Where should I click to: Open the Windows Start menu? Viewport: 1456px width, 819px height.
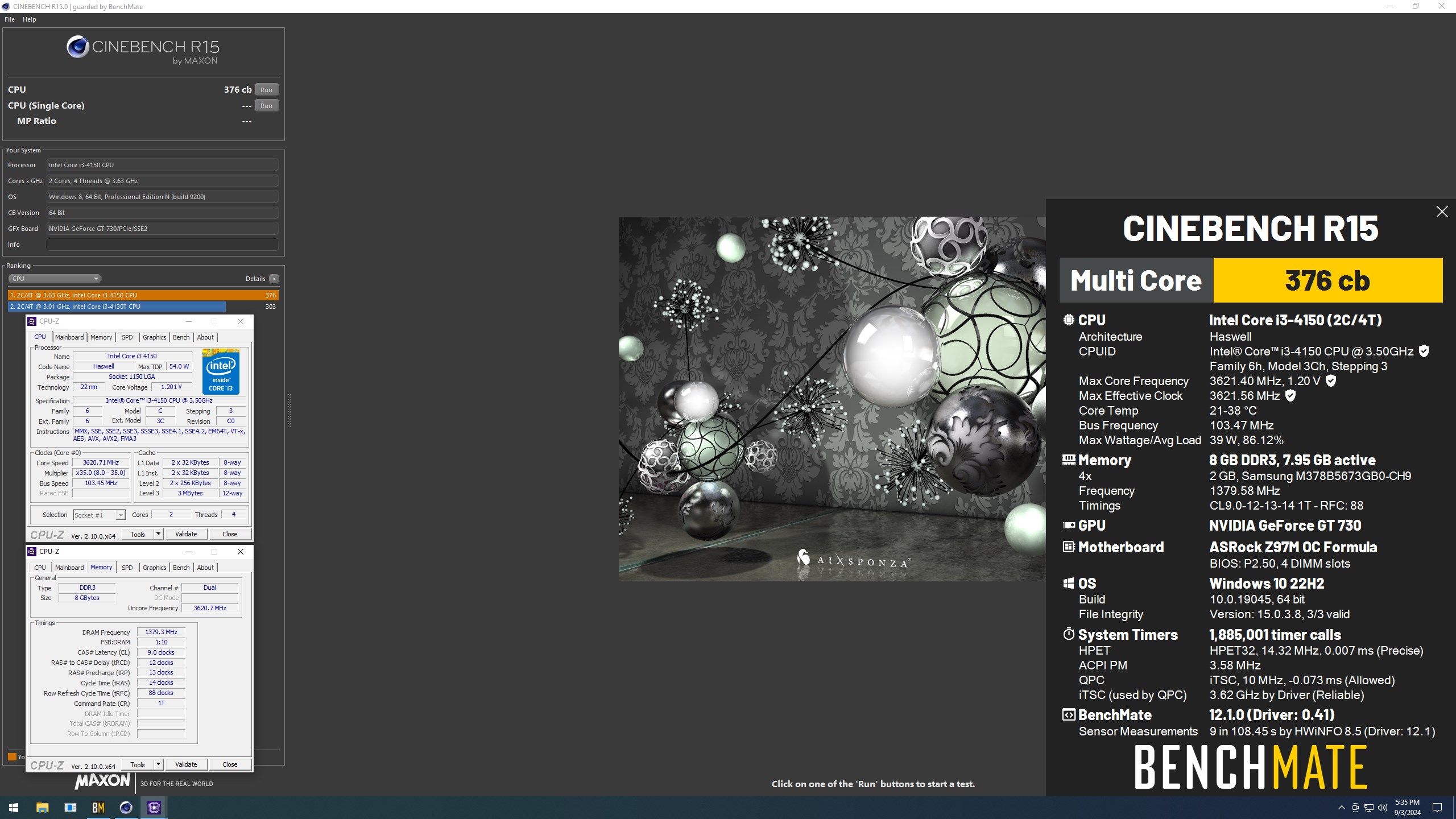tap(14, 808)
